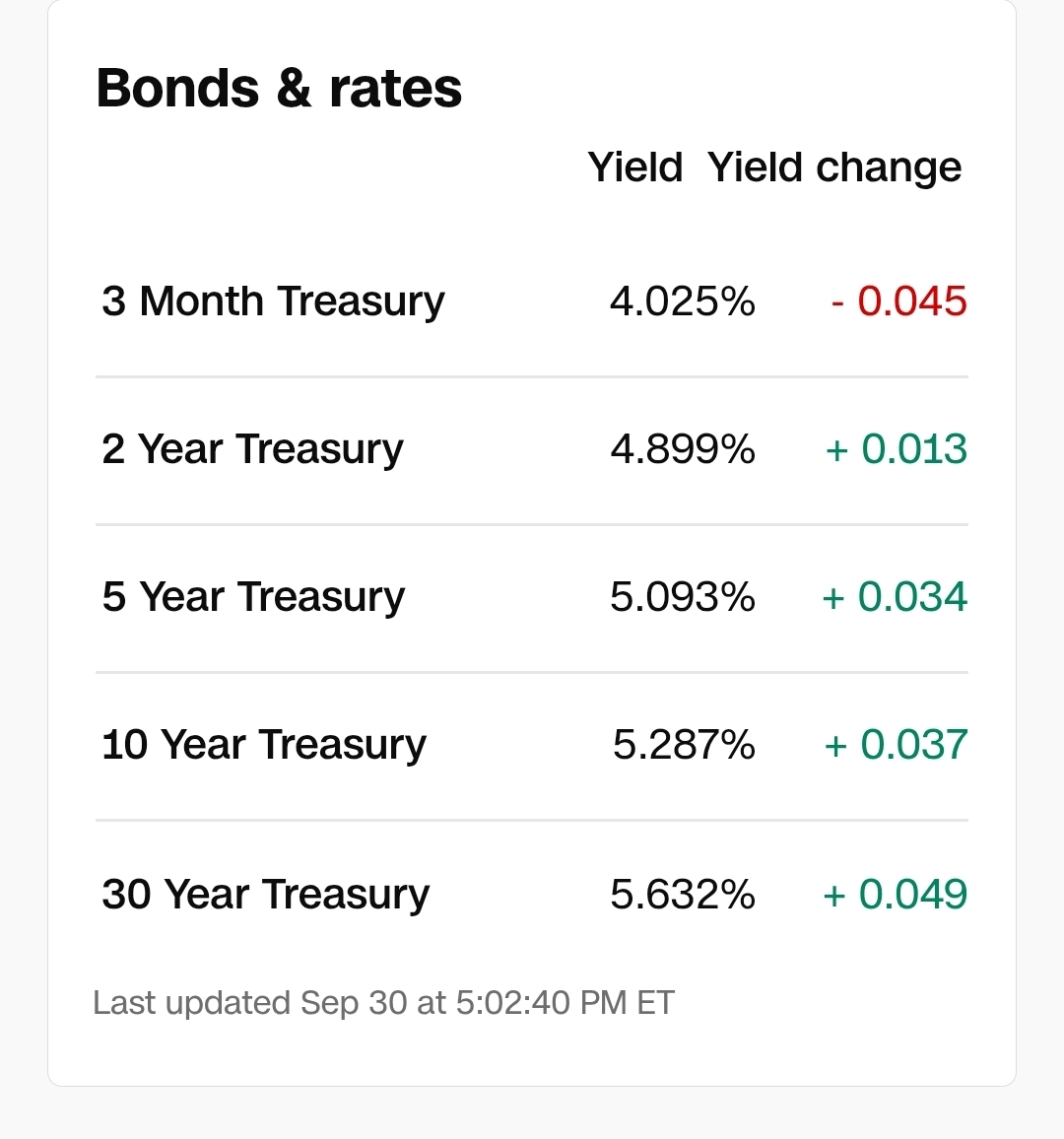Click the Bonds & rates heading
The width and height of the screenshot is (1064, 1139).
tap(279, 88)
